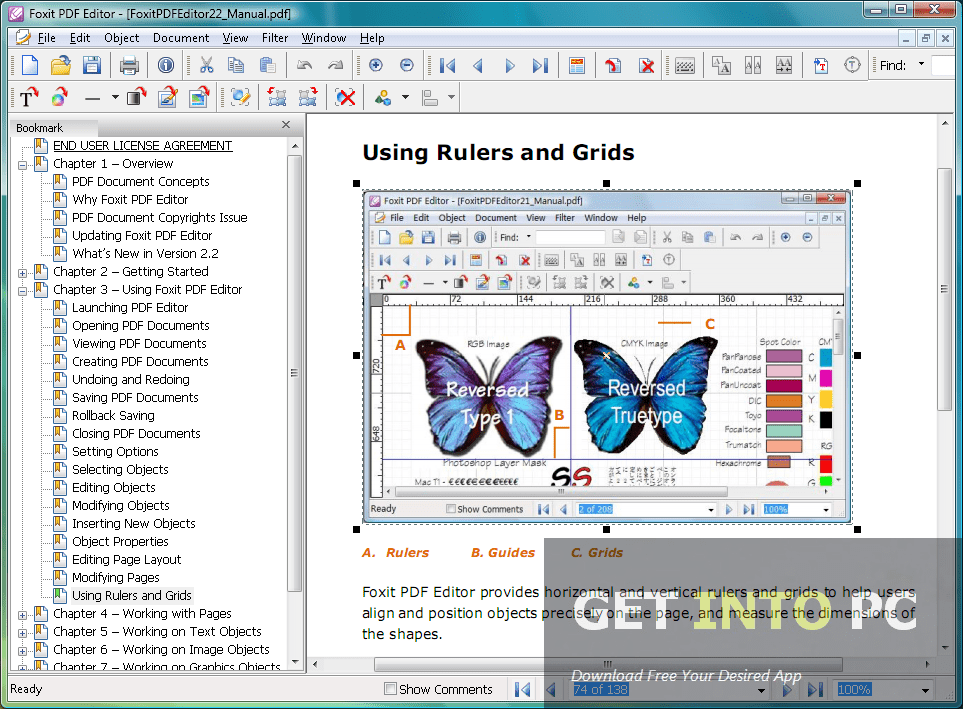Go to previous page in status bar

pos(551,689)
